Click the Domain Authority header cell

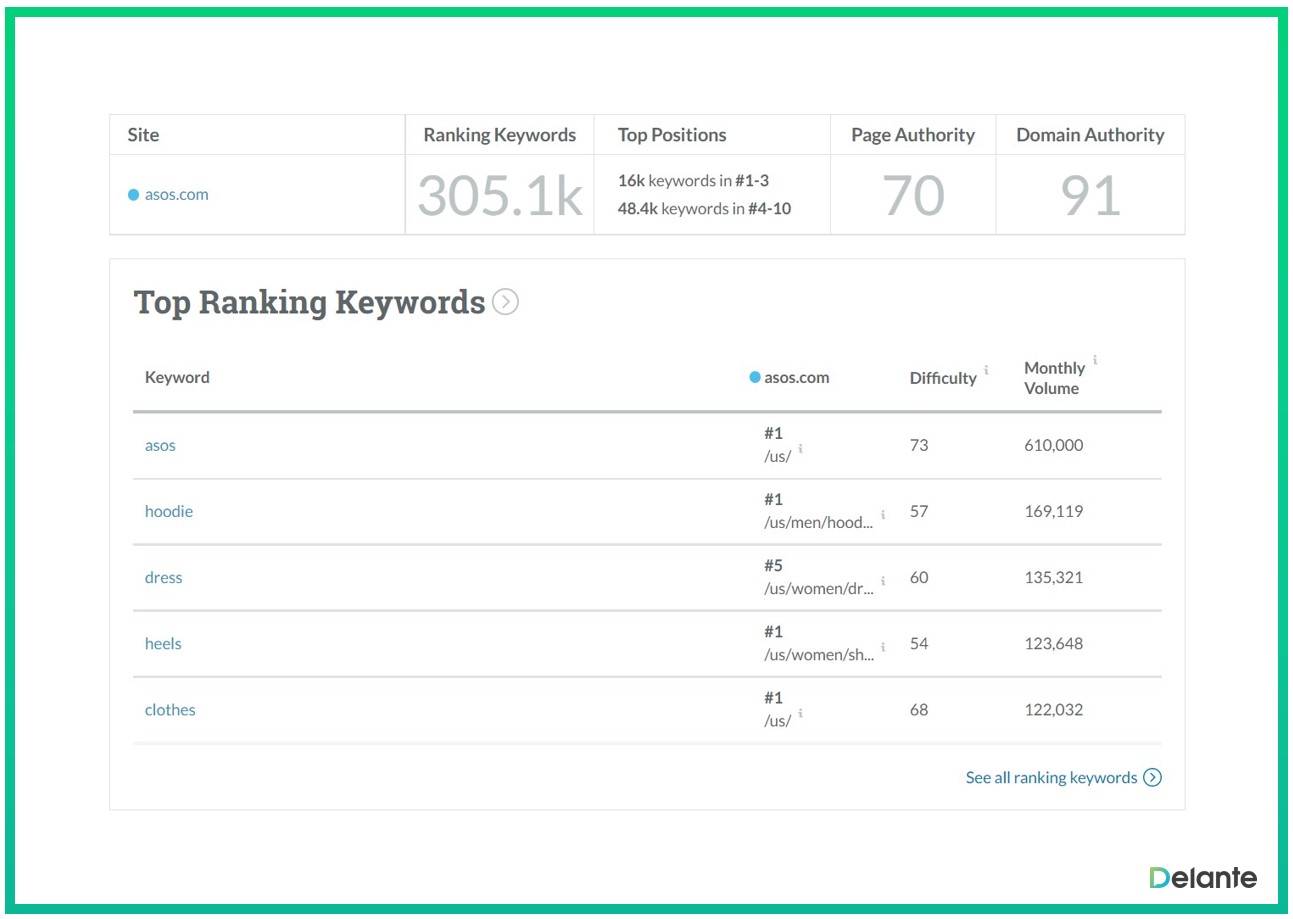point(1090,135)
